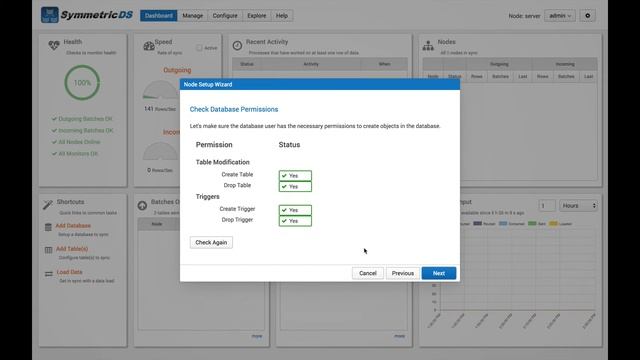Click the Activity column header
This screenshot has width=640, height=360.
(x=311, y=64)
